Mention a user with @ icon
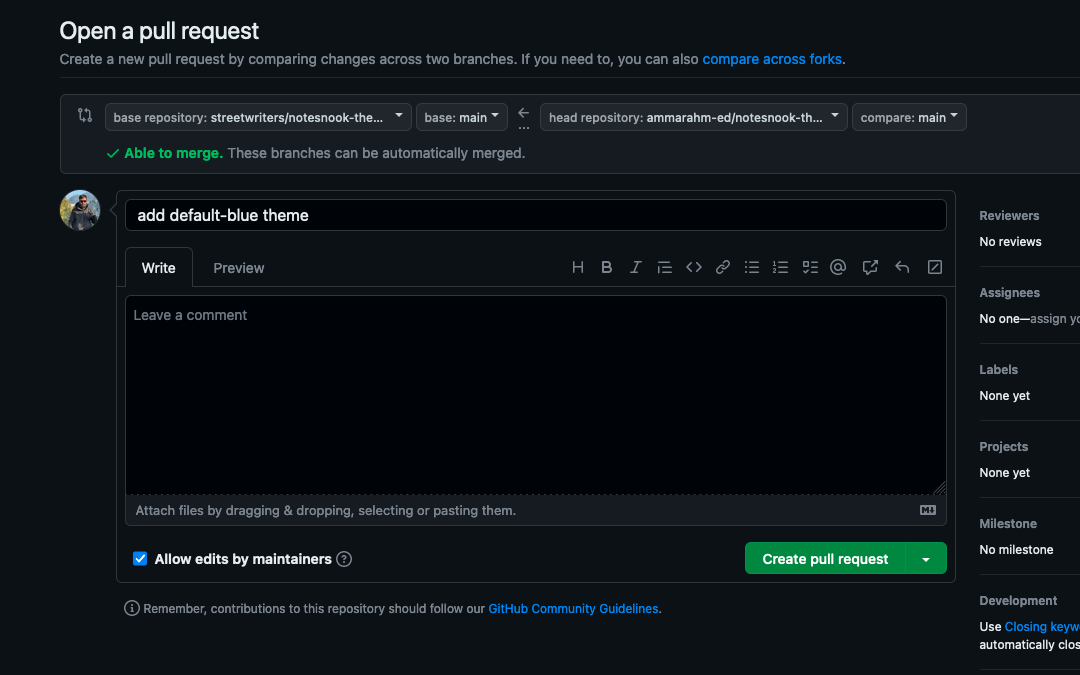This screenshot has height=675, width=1080. pos(838,267)
